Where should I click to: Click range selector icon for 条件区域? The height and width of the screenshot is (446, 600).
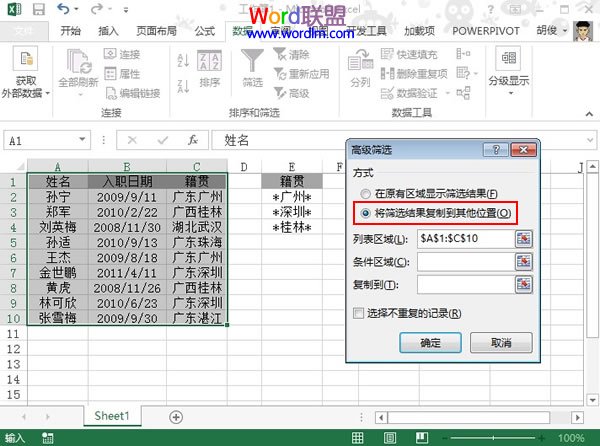523,262
